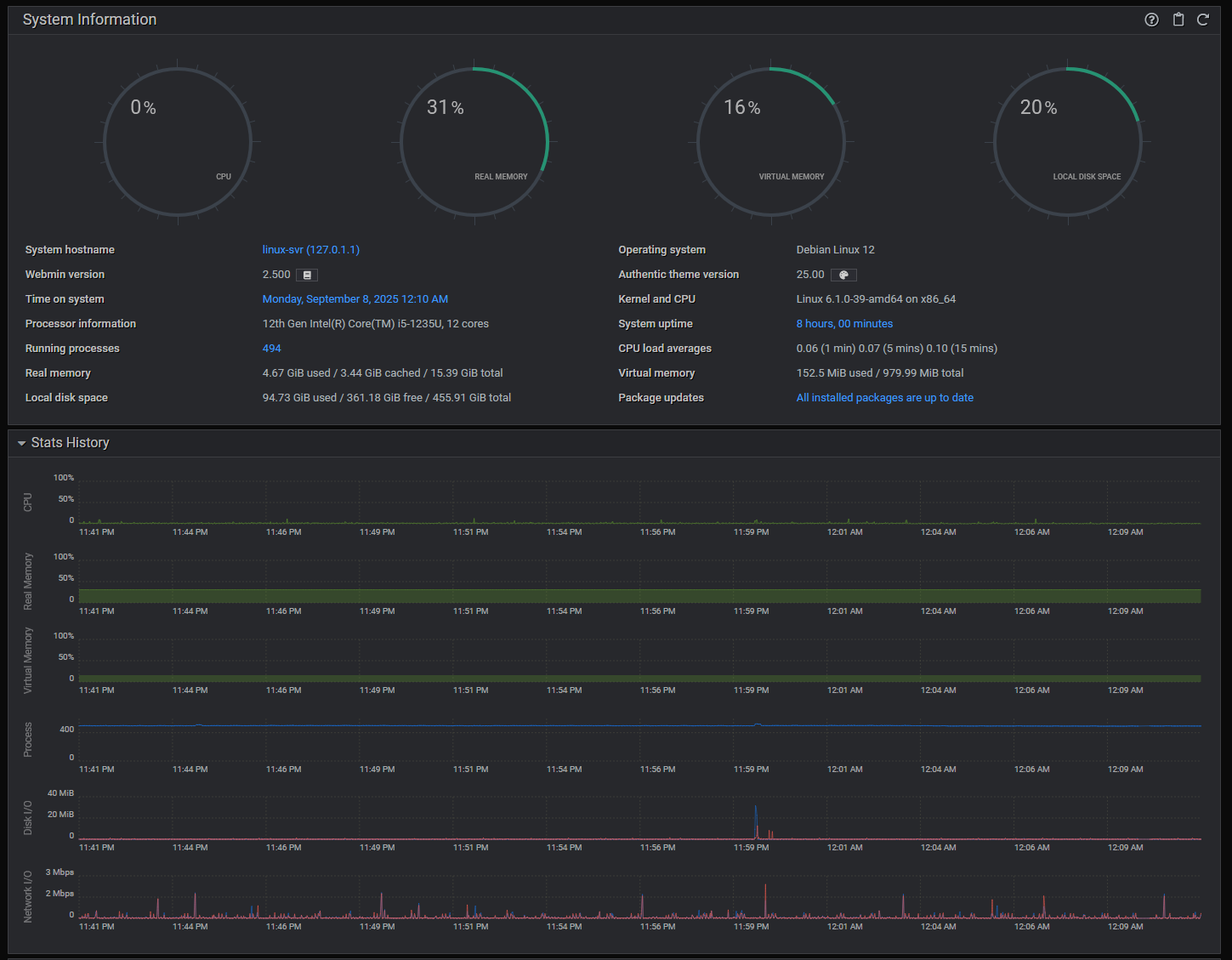Click the clipboard copy icon in header
The width and height of the screenshot is (1232, 960).
coord(1178,20)
